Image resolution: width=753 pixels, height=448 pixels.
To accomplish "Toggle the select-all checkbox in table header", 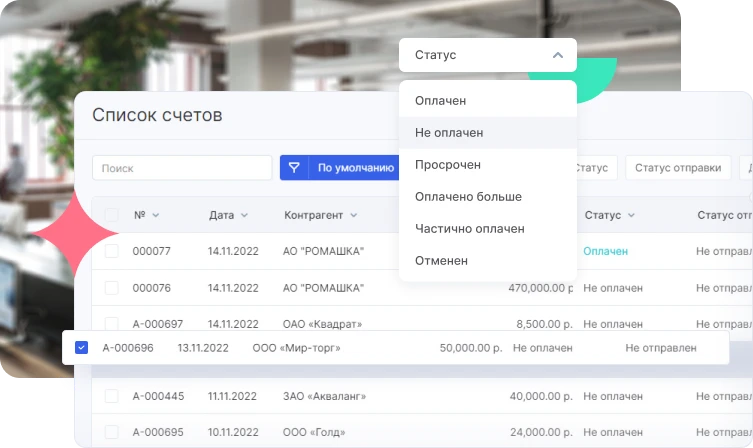I will click(x=112, y=215).
